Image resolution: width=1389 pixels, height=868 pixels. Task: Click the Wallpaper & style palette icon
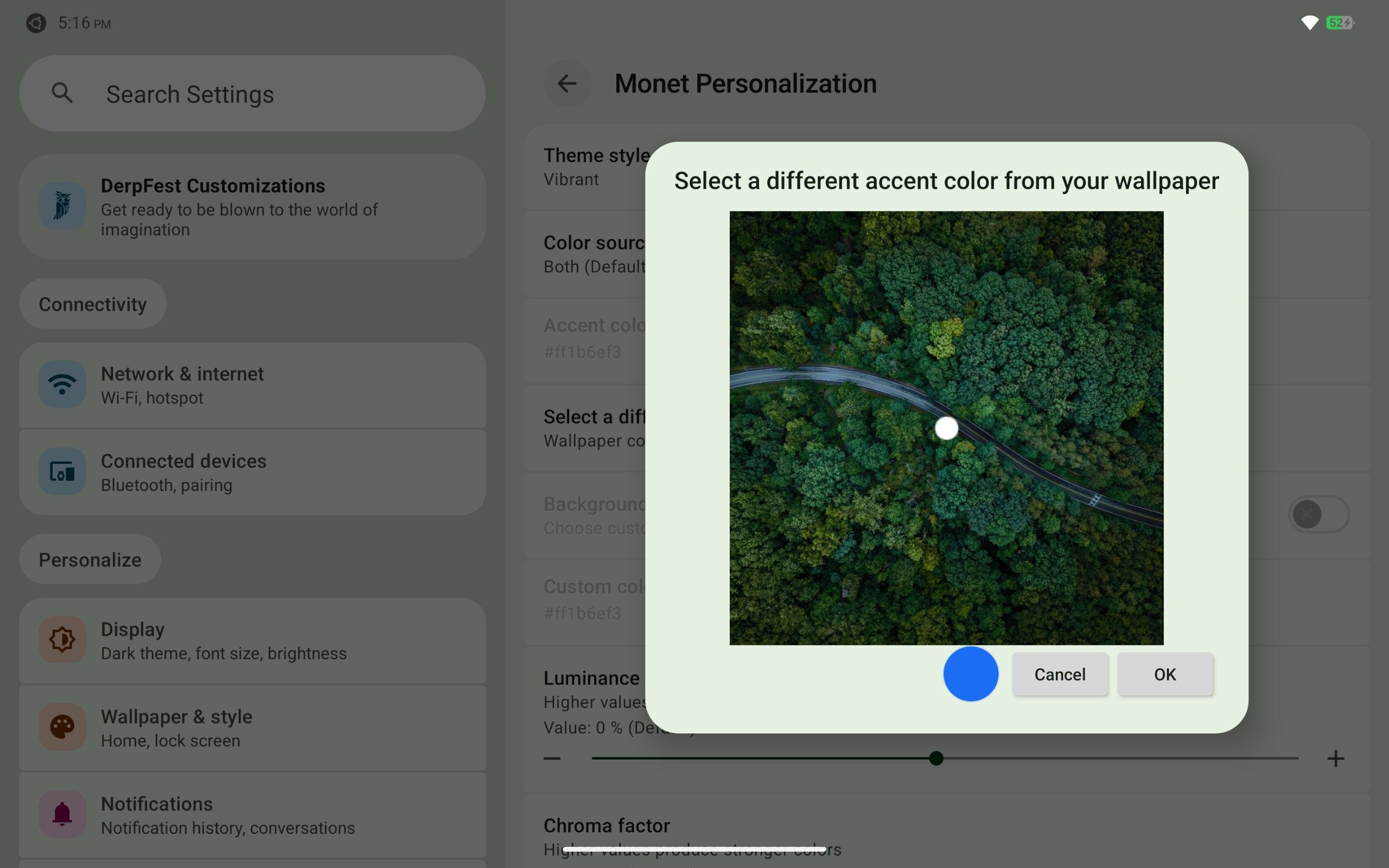click(62, 727)
